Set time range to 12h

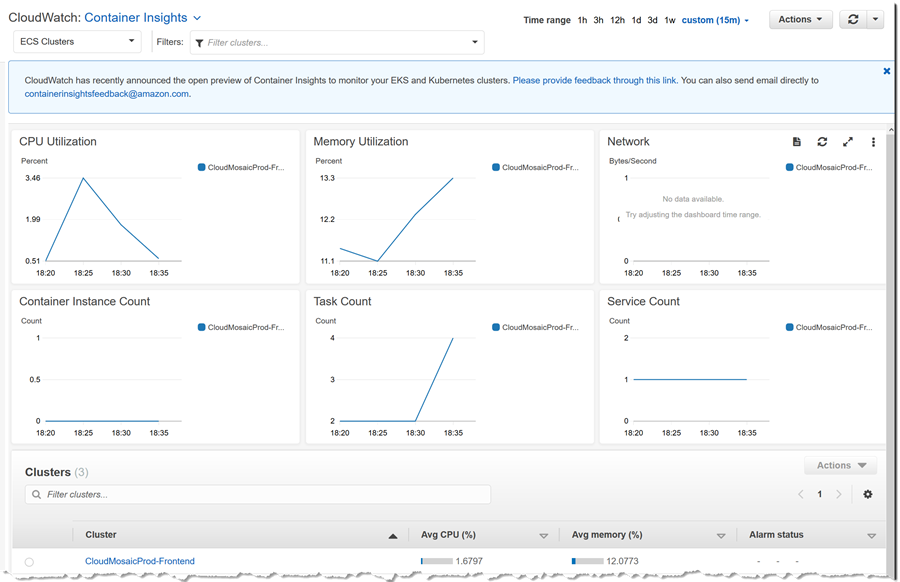click(x=618, y=20)
